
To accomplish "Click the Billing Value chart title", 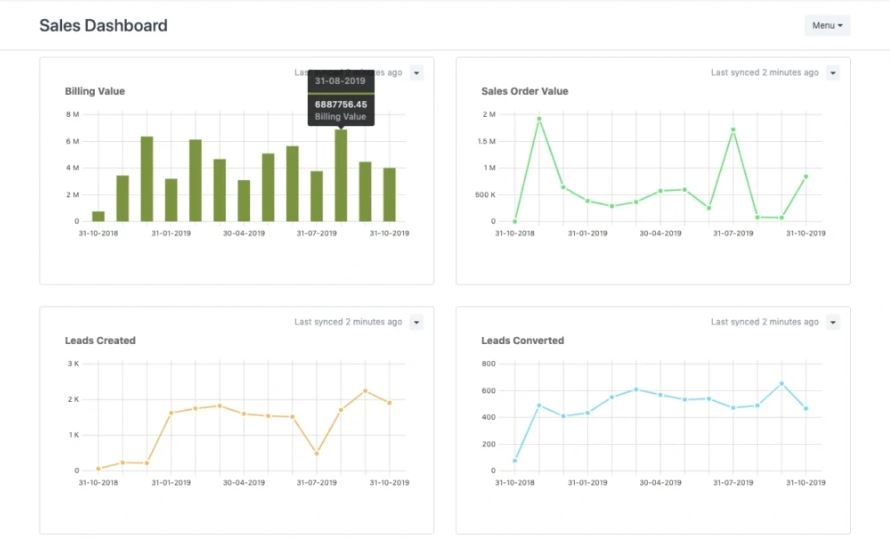I will pos(95,91).
